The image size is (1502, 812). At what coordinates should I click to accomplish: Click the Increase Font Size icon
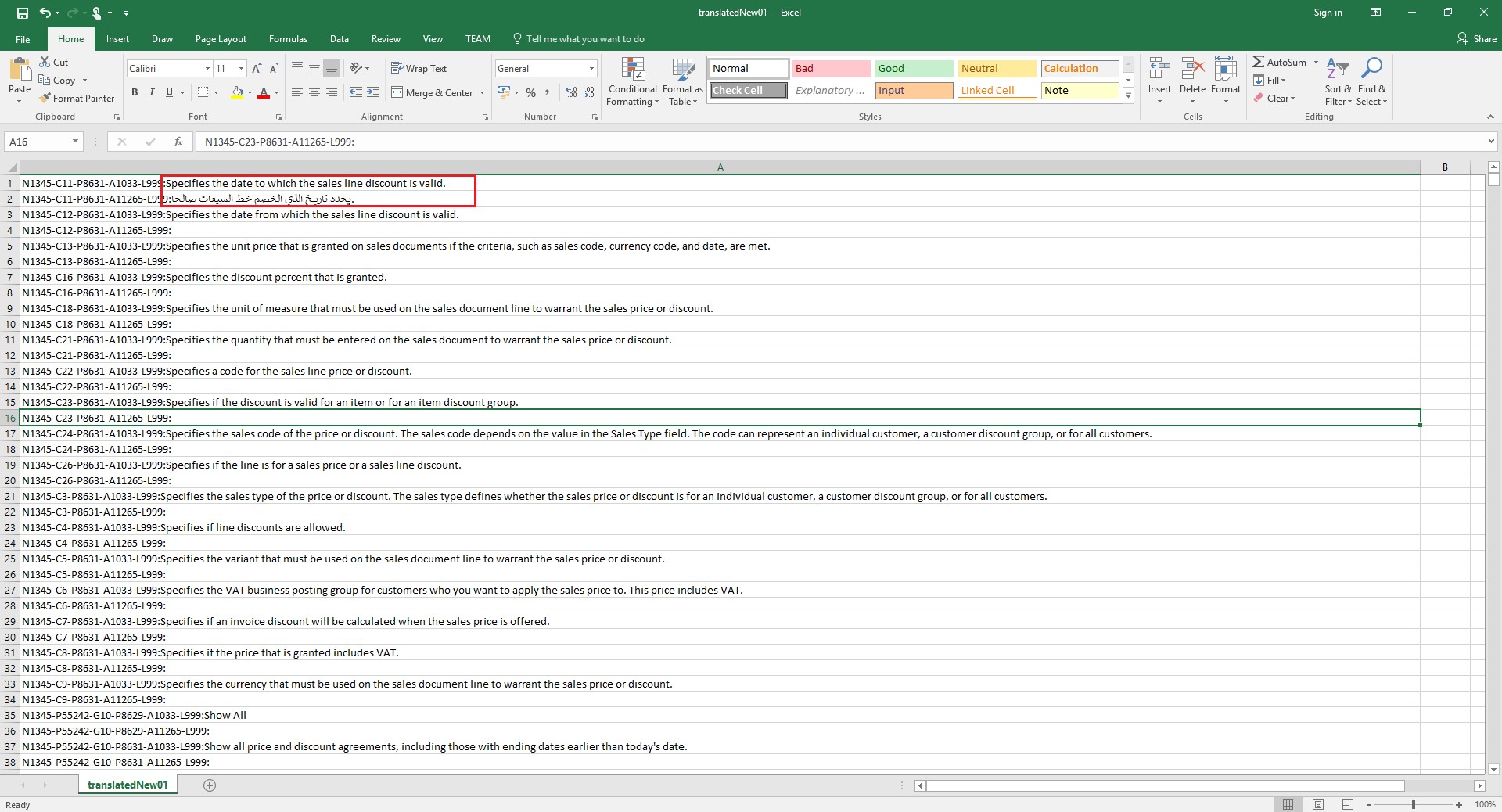coord(257,69)
